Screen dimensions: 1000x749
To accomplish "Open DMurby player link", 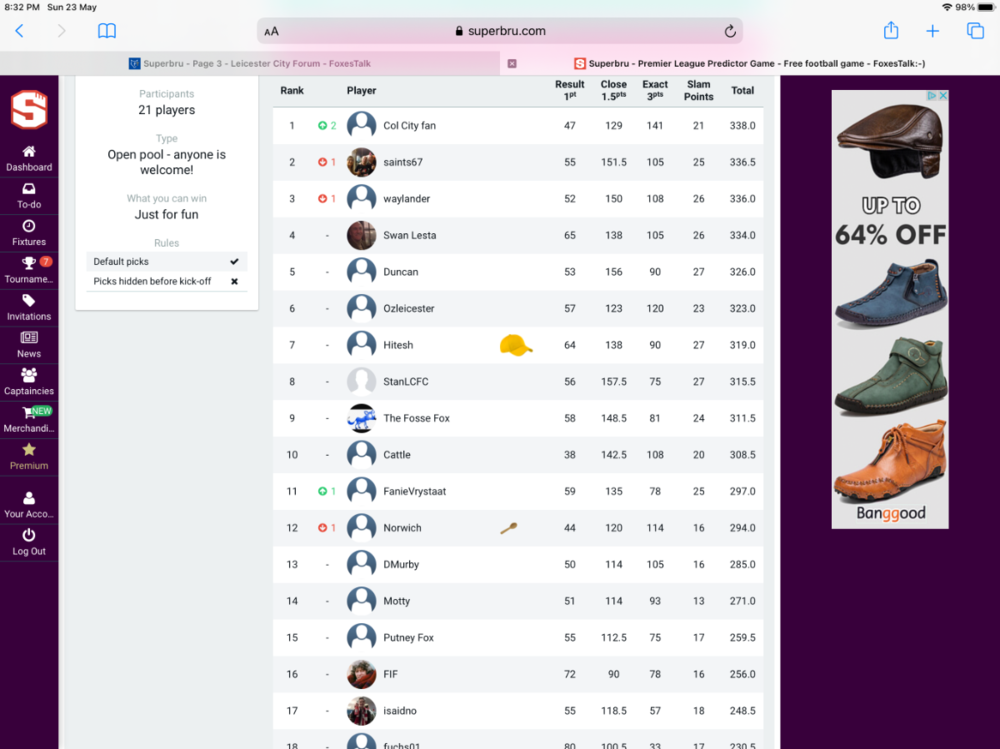I will point(401,565).
